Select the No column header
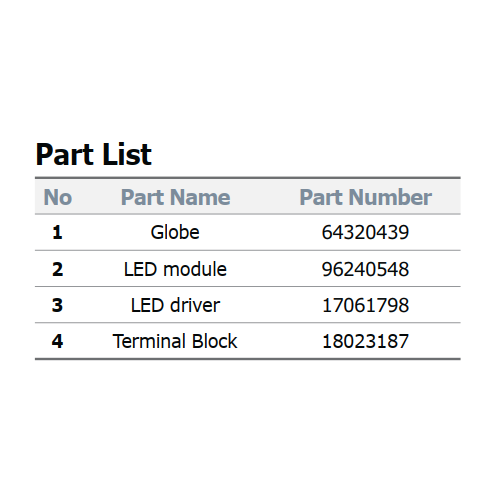This screenshot has width=500, height=500. click(x=58, y=197)
